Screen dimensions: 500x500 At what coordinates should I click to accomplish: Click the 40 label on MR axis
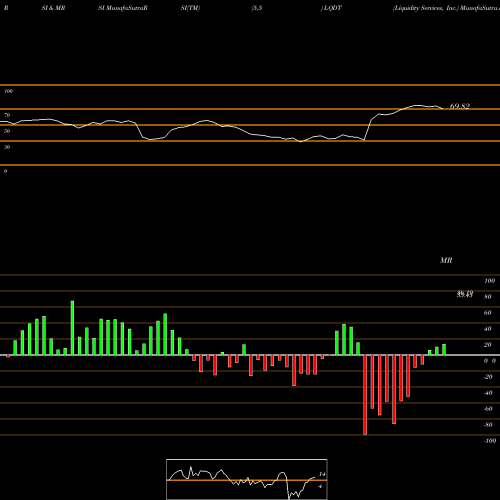click(x=488, y=329)
